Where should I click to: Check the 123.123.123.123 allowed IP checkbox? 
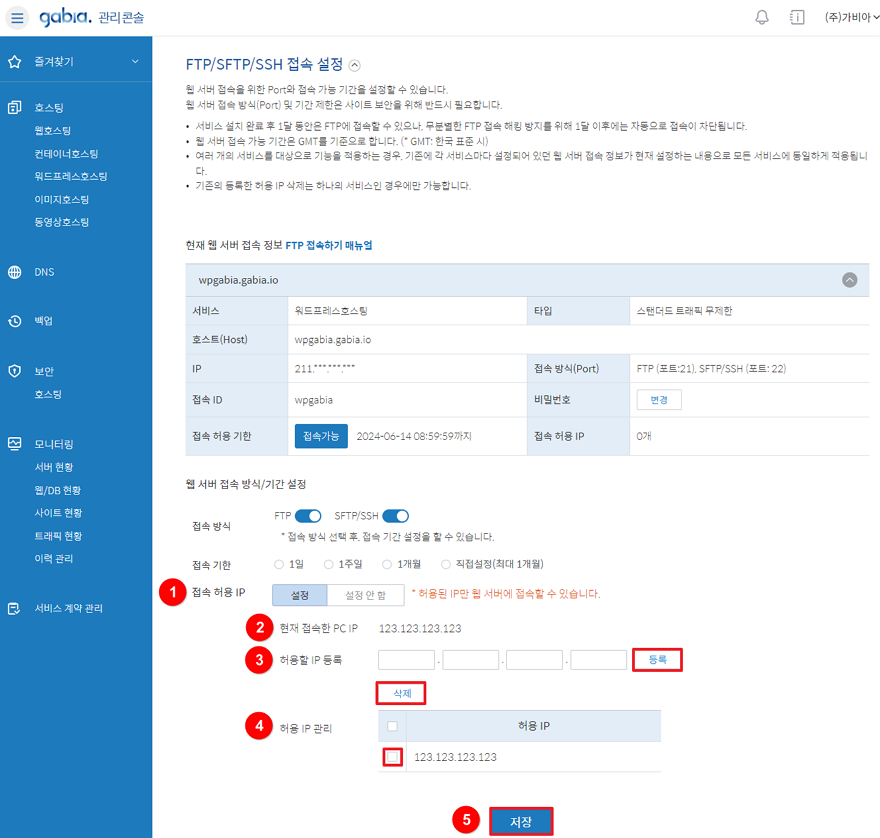coord(393,757)
